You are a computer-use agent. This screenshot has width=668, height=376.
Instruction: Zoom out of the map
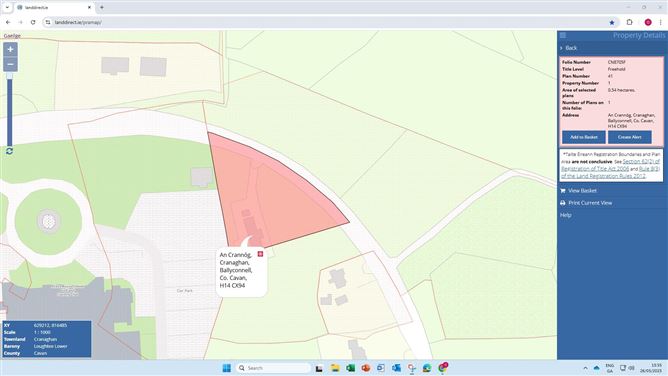click(10, 64)
